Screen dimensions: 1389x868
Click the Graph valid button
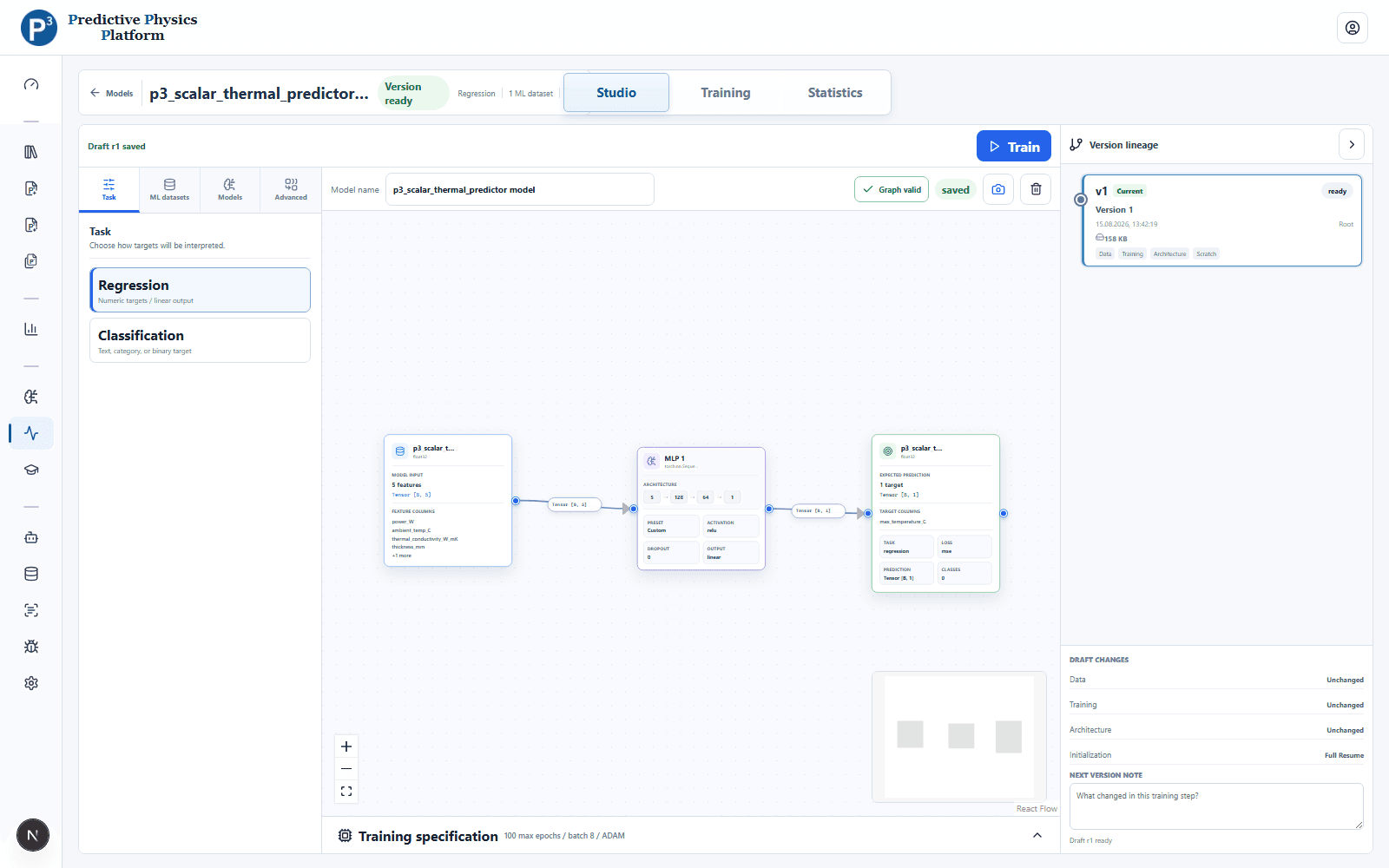click(x=892, y=189)
